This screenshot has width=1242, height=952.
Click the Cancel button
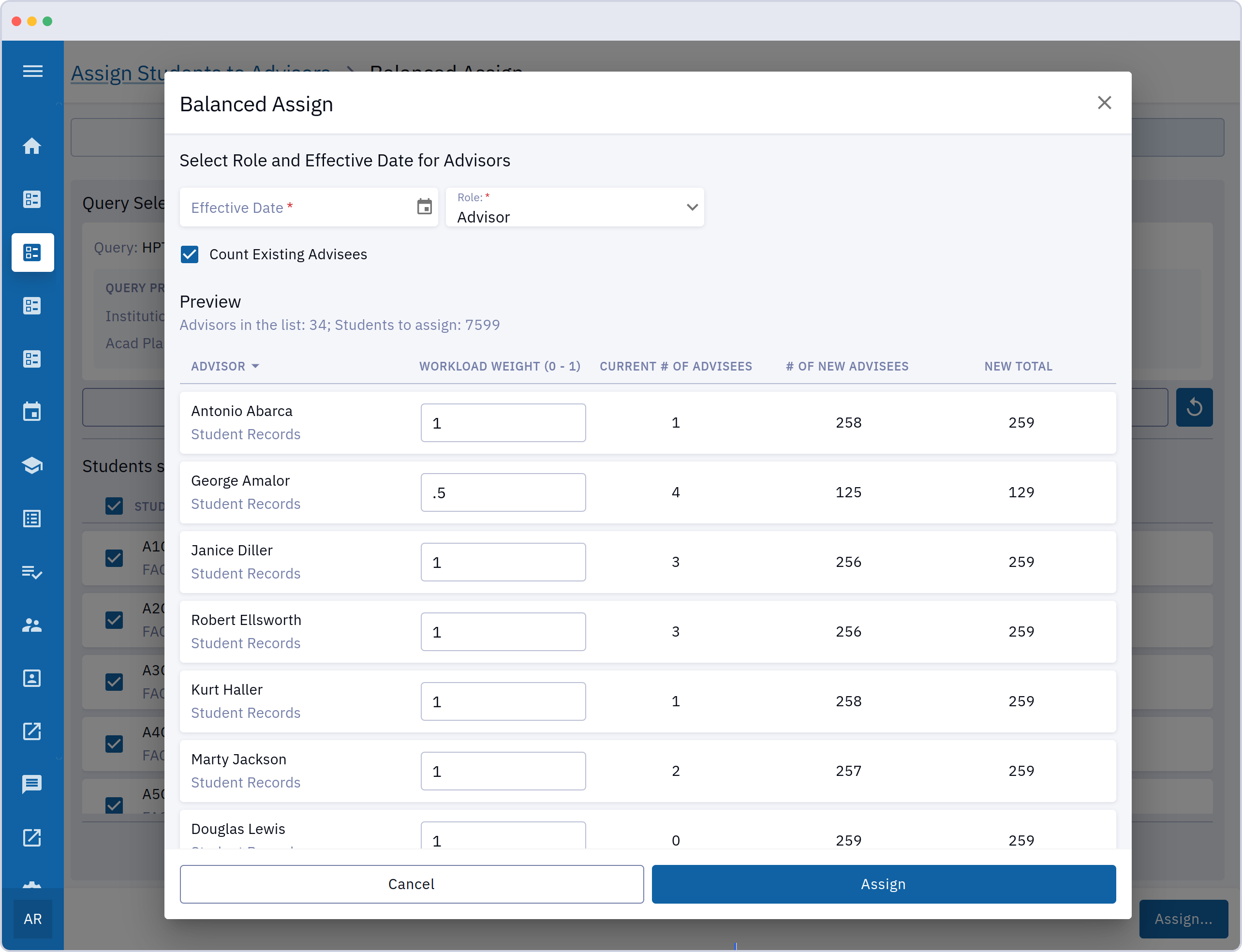pyautogui.click(x=412, y=884)
